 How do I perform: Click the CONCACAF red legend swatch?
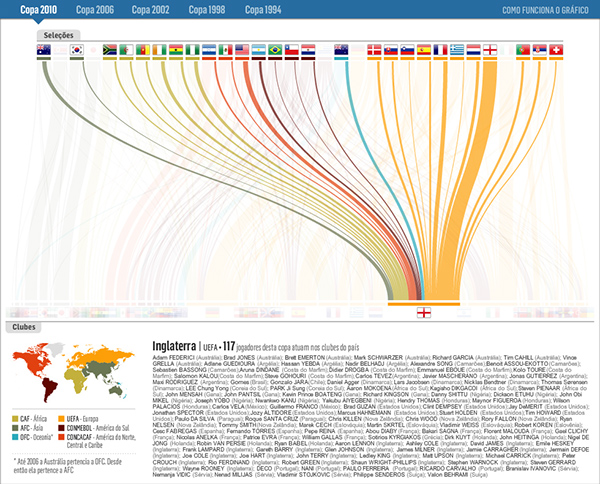(x=61, y=437)
